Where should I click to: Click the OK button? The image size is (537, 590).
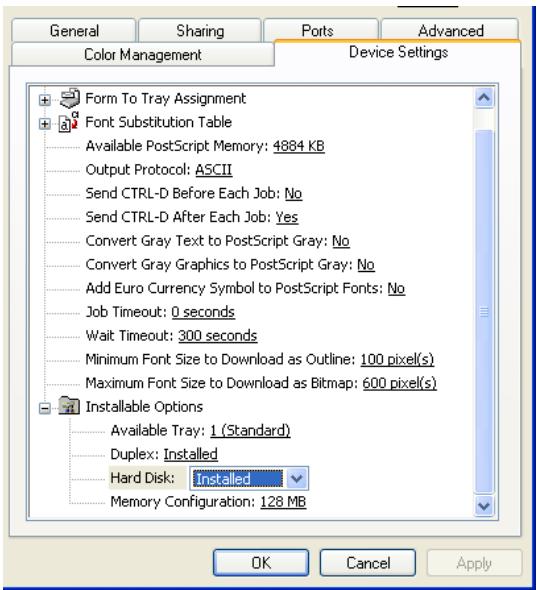(261, 563)
